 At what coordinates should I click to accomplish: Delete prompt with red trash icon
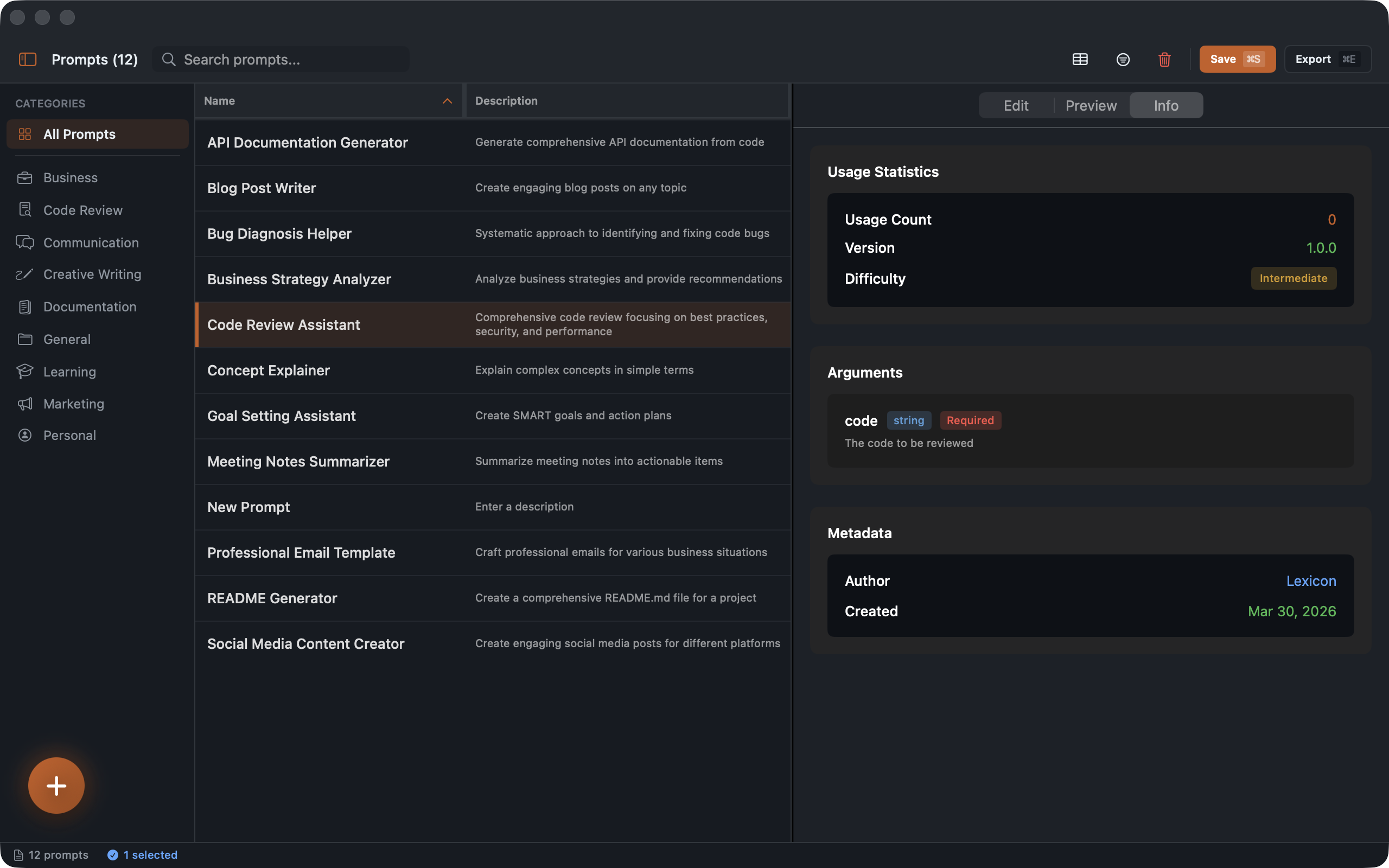point(1164,59)
